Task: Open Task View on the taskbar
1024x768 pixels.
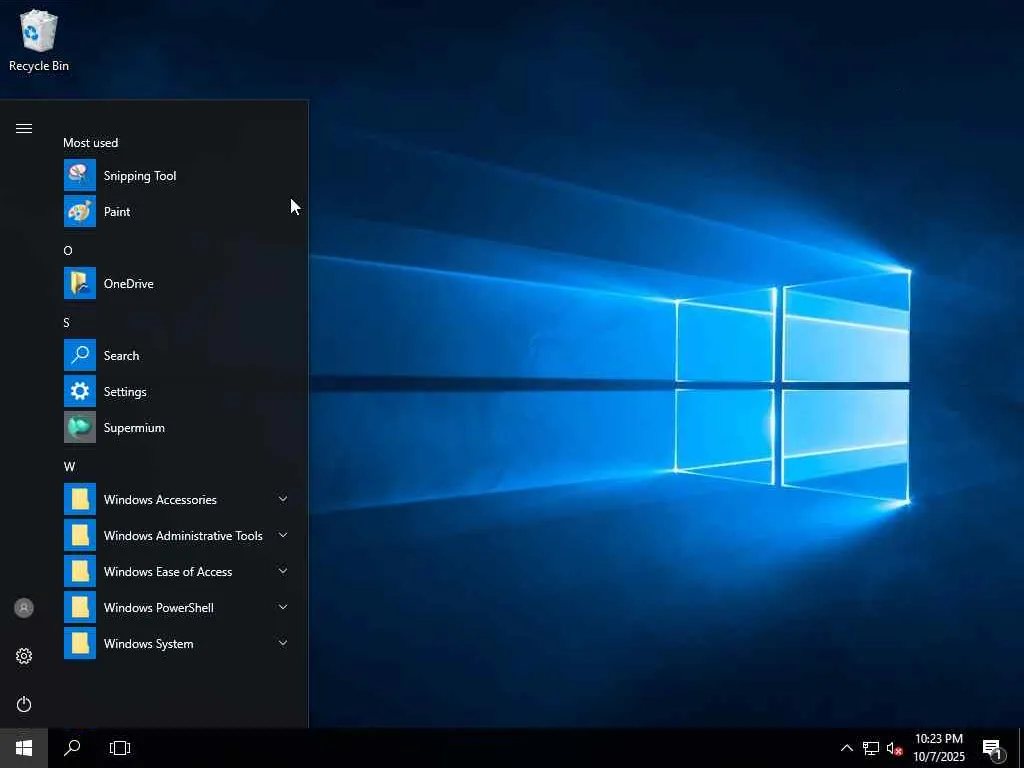Action: point(120,748)
